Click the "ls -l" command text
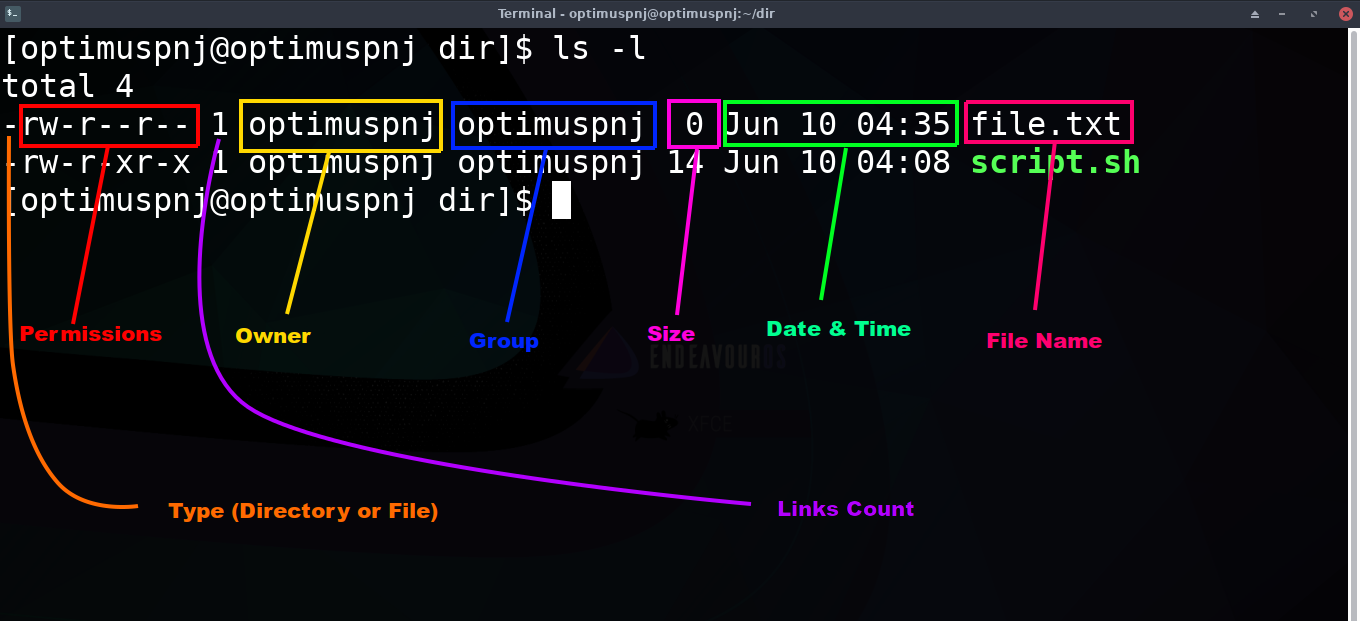 pyautogui.click(x=599, y=49)
